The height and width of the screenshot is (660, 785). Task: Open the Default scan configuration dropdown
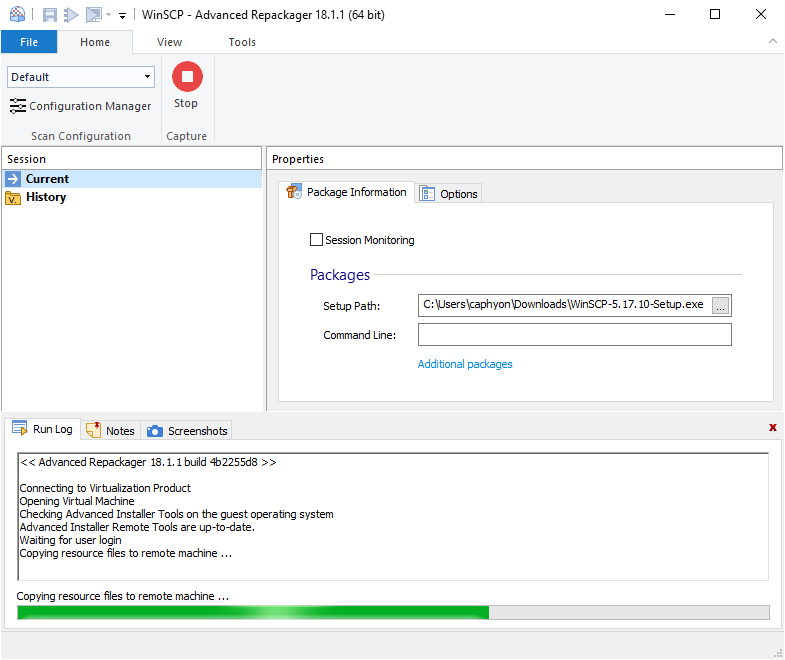[81, 77]
